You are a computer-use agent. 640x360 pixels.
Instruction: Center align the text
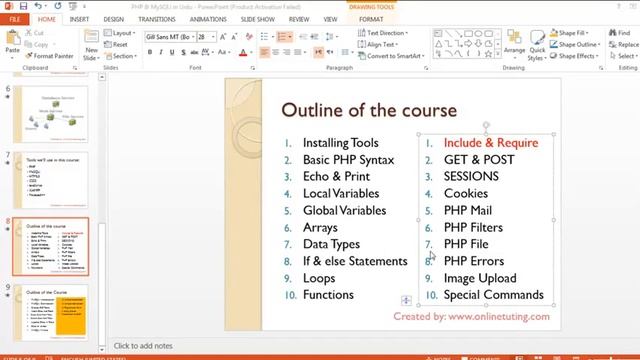pyautogui.click(x=276, y=52)
